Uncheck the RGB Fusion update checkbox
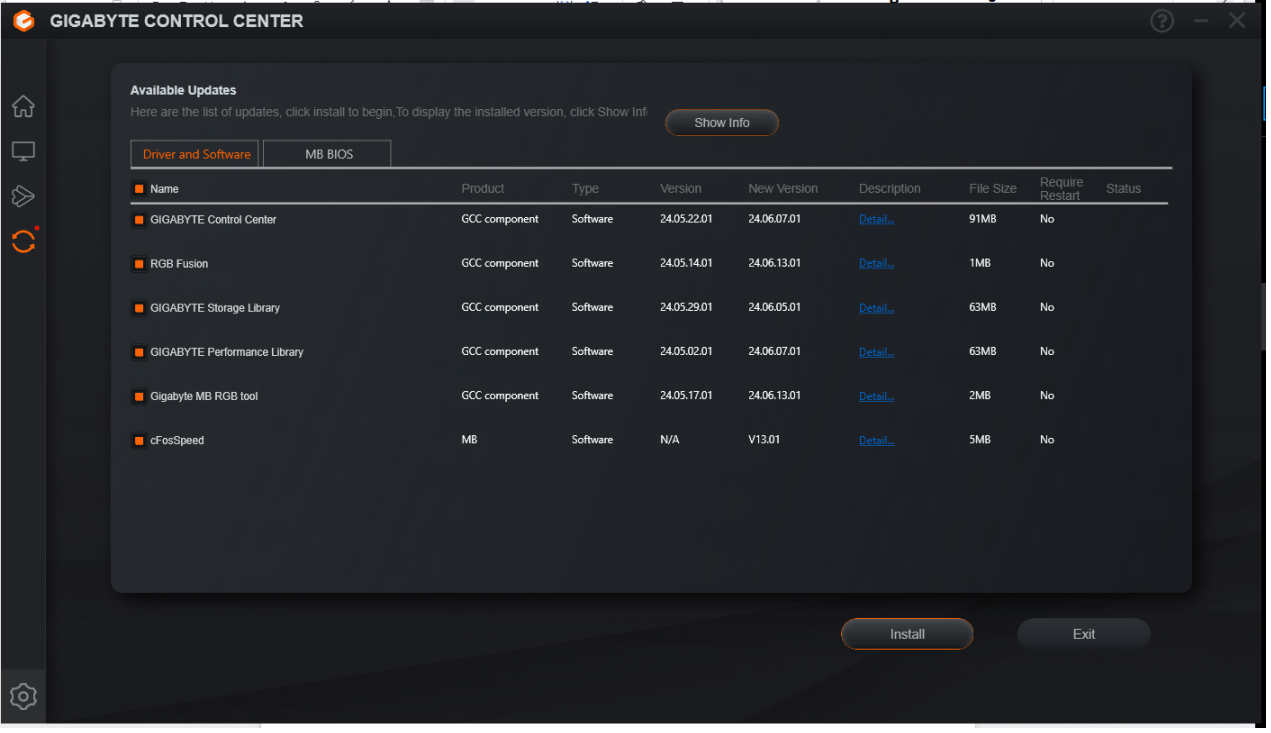 [x=139, y=264]
